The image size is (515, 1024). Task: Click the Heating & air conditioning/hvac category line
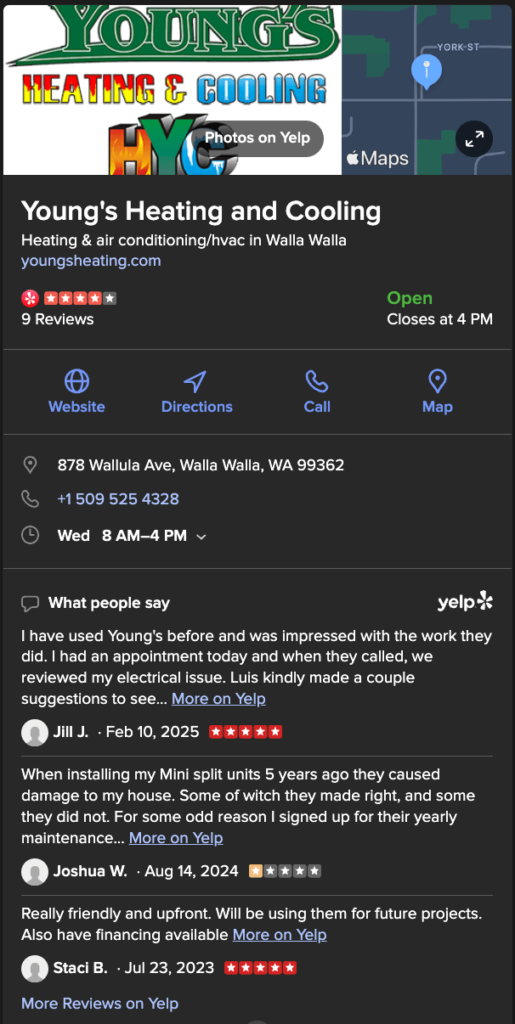[184, 240]
